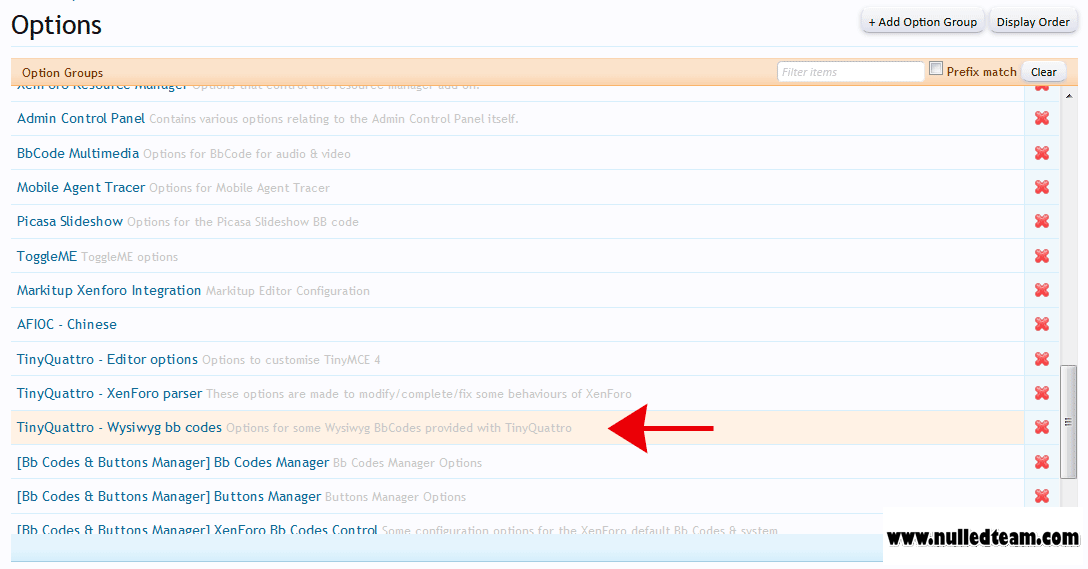Enable the Prefix match checkbox
The width and height of the screenshot is (1088, 569).
(936, 68)
